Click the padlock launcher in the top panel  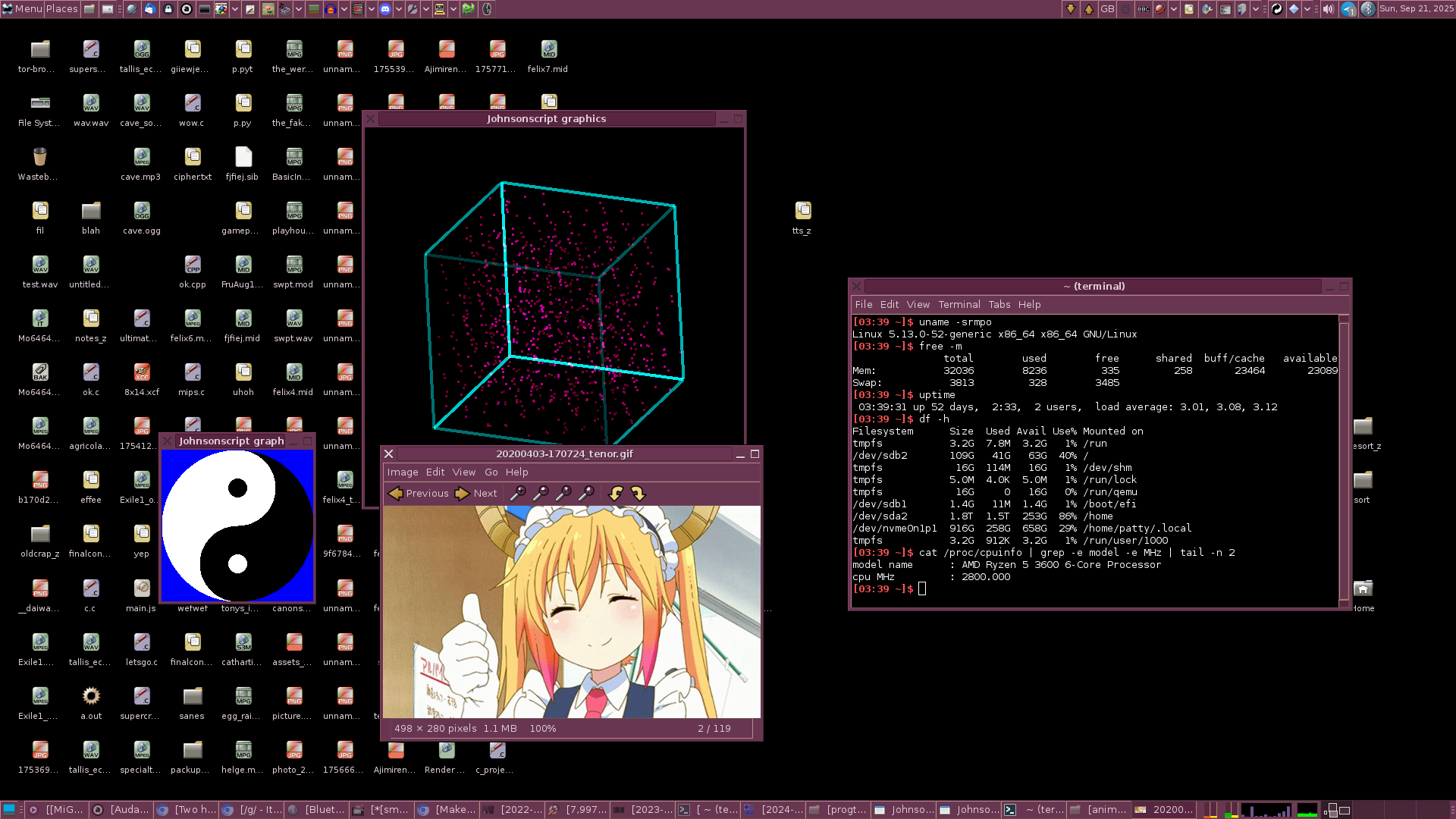tap(168, 9)
